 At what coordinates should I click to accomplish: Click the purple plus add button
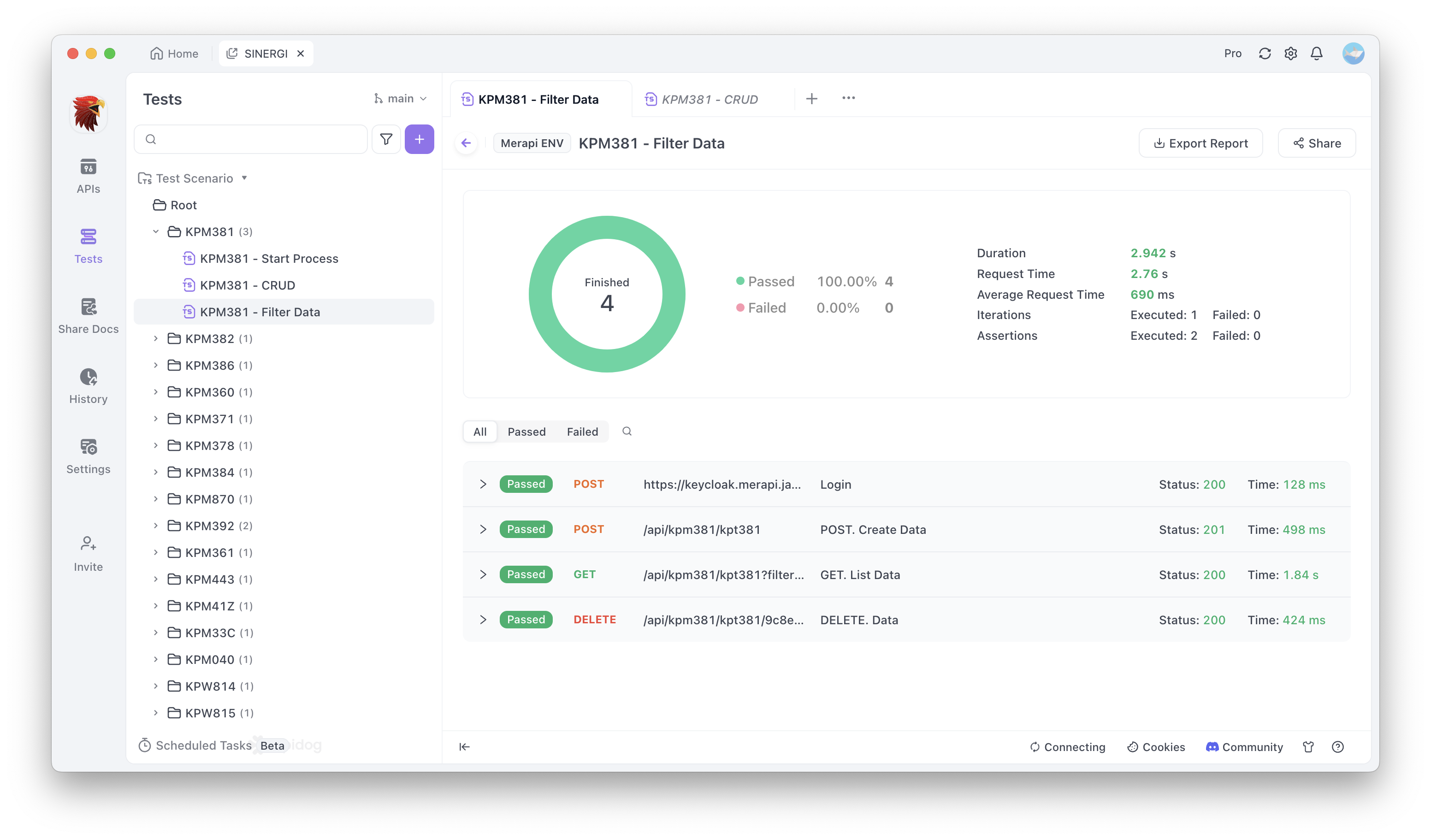click(x=419, y=139)
